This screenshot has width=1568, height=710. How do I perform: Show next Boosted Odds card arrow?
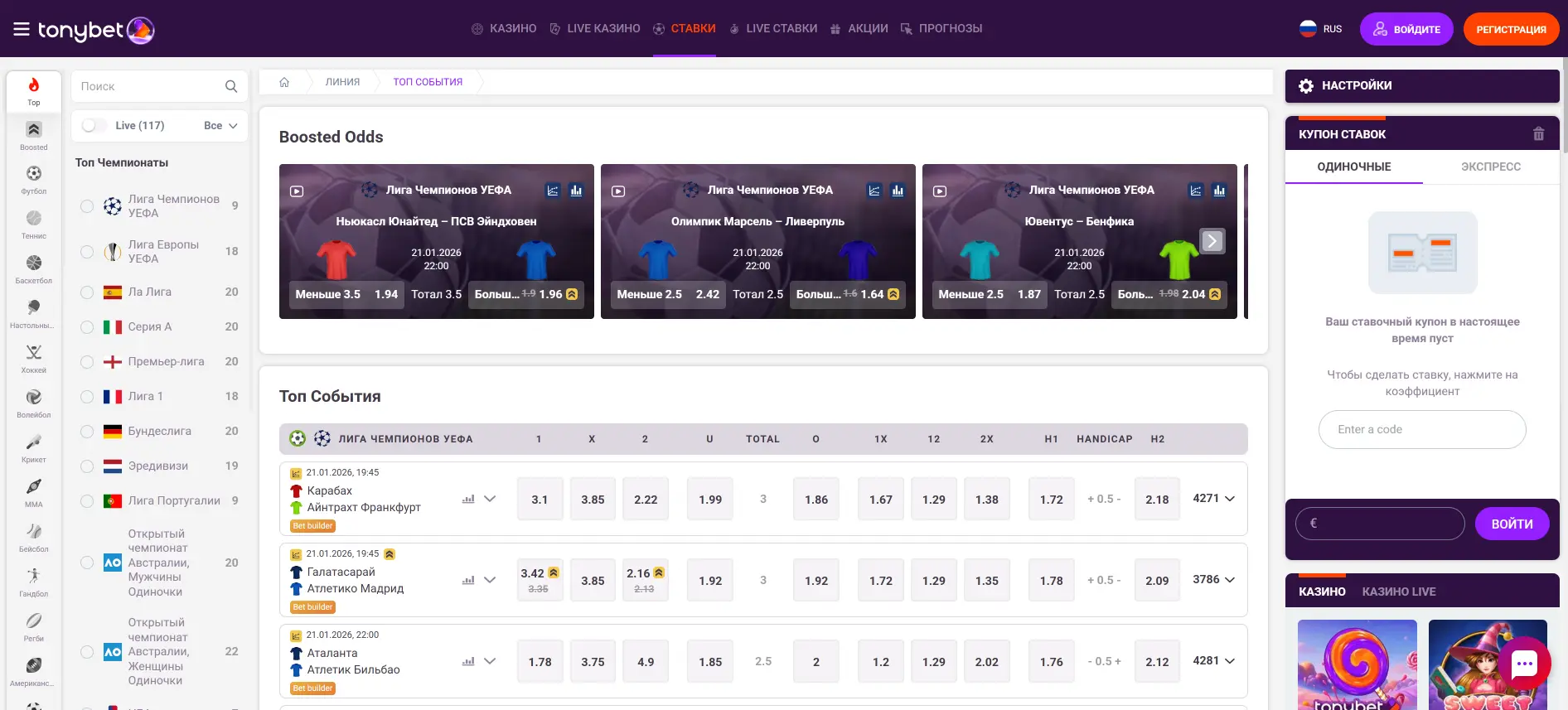point(1212,241)
